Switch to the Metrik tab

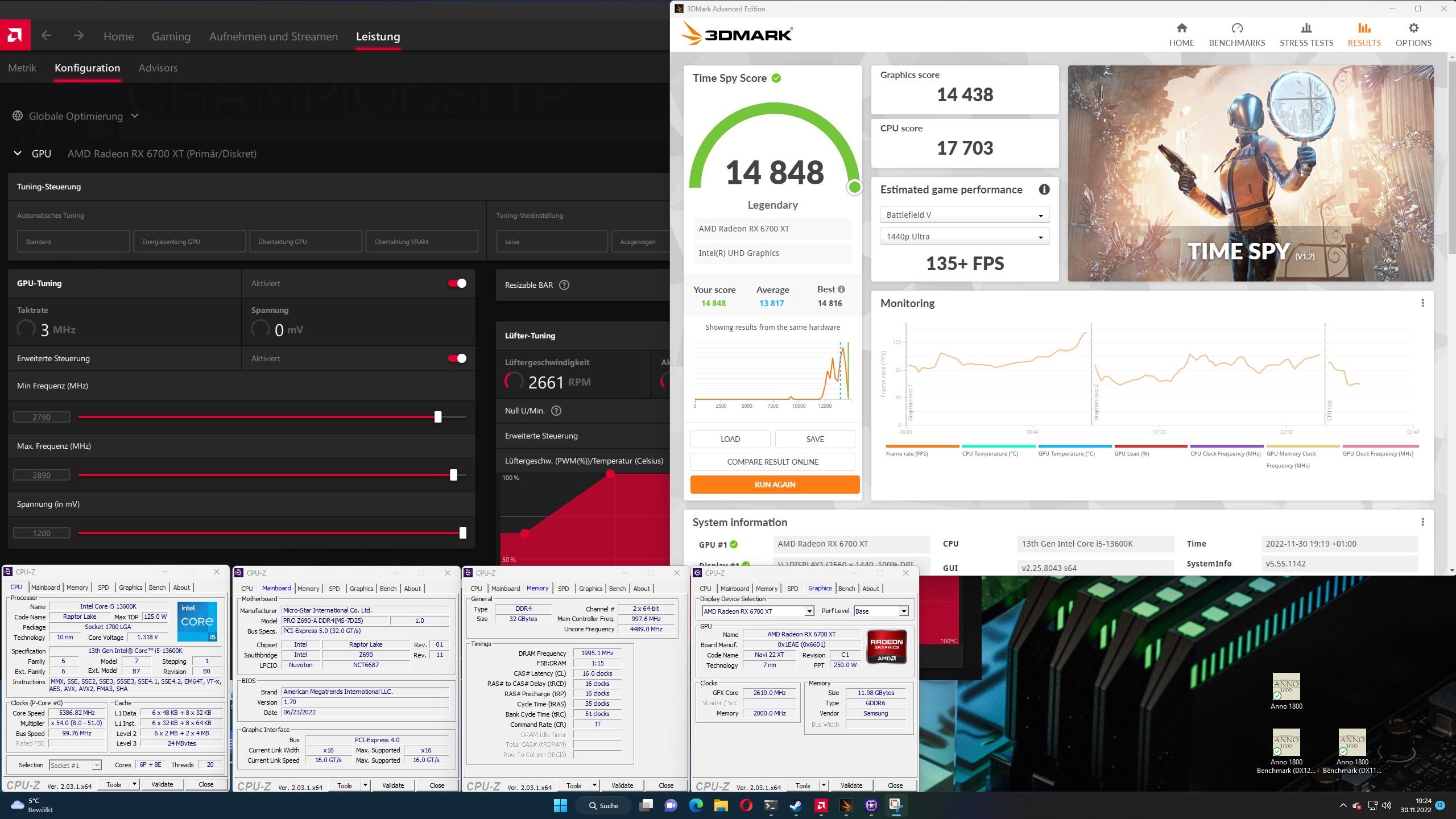22,68
